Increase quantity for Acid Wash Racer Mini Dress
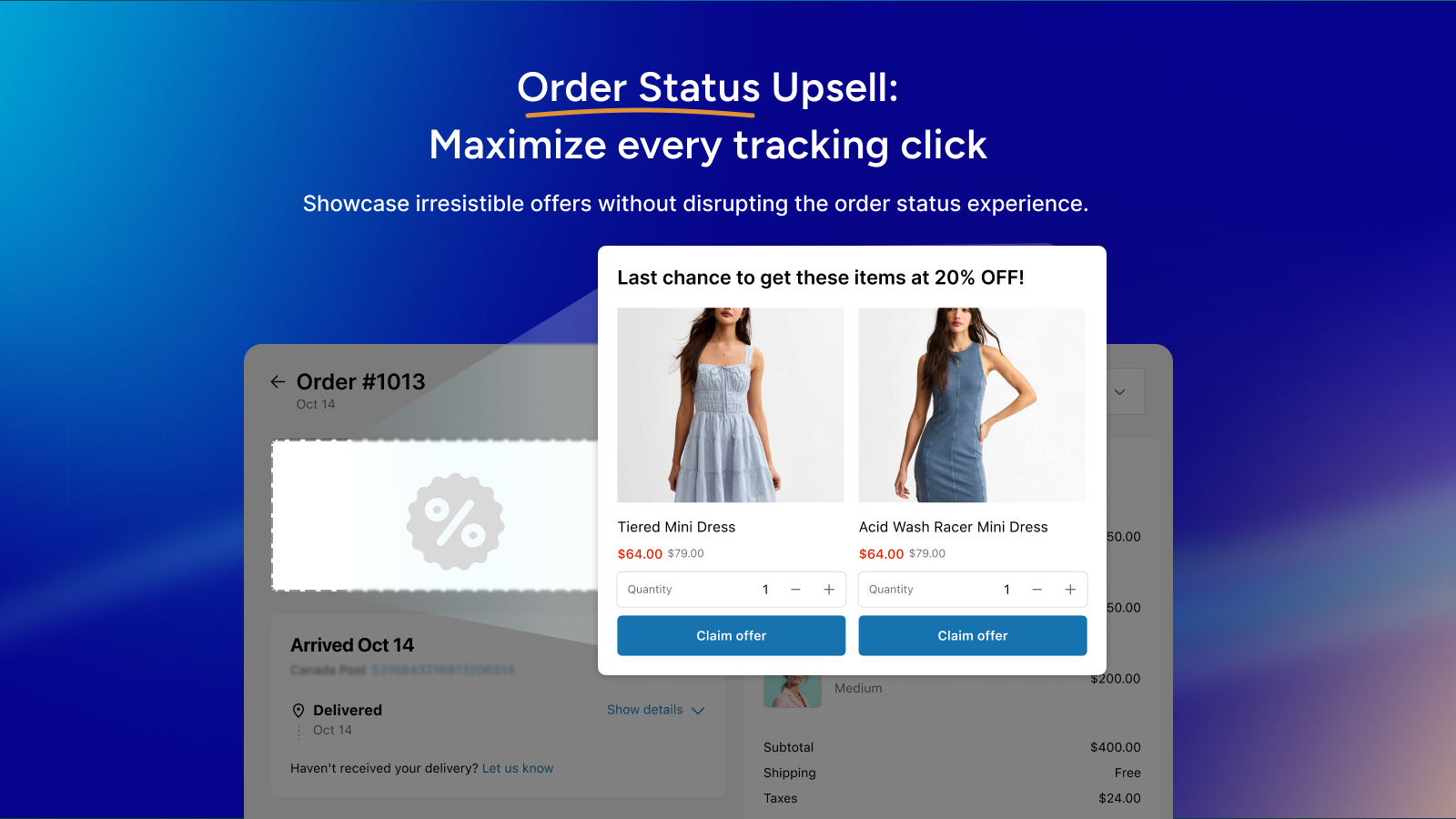The image size is (1456, 819). click(1070, 590)
